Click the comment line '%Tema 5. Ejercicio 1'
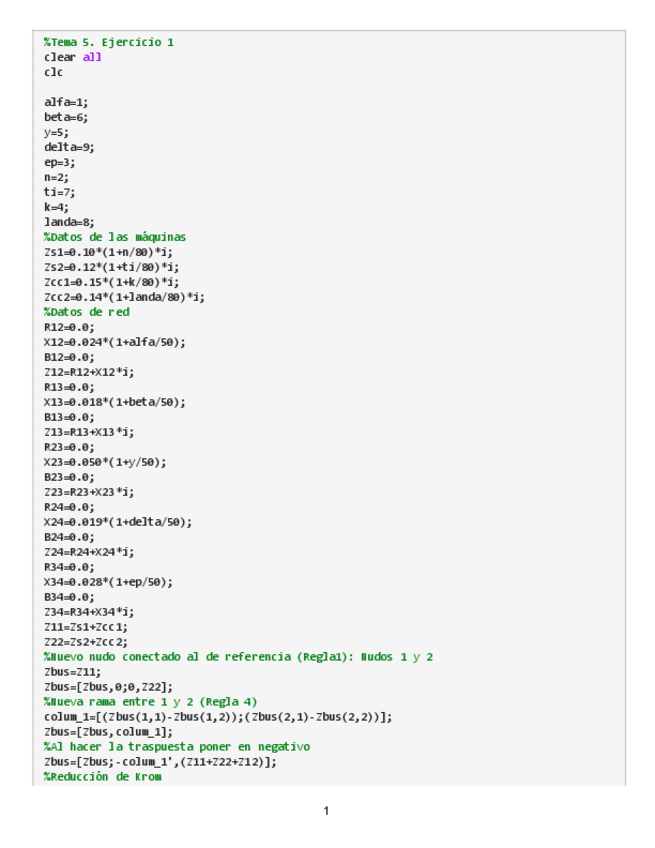Image resolution: width=655 pixels, height=848 pixels. pyautogui.click(x=109, y=42)
